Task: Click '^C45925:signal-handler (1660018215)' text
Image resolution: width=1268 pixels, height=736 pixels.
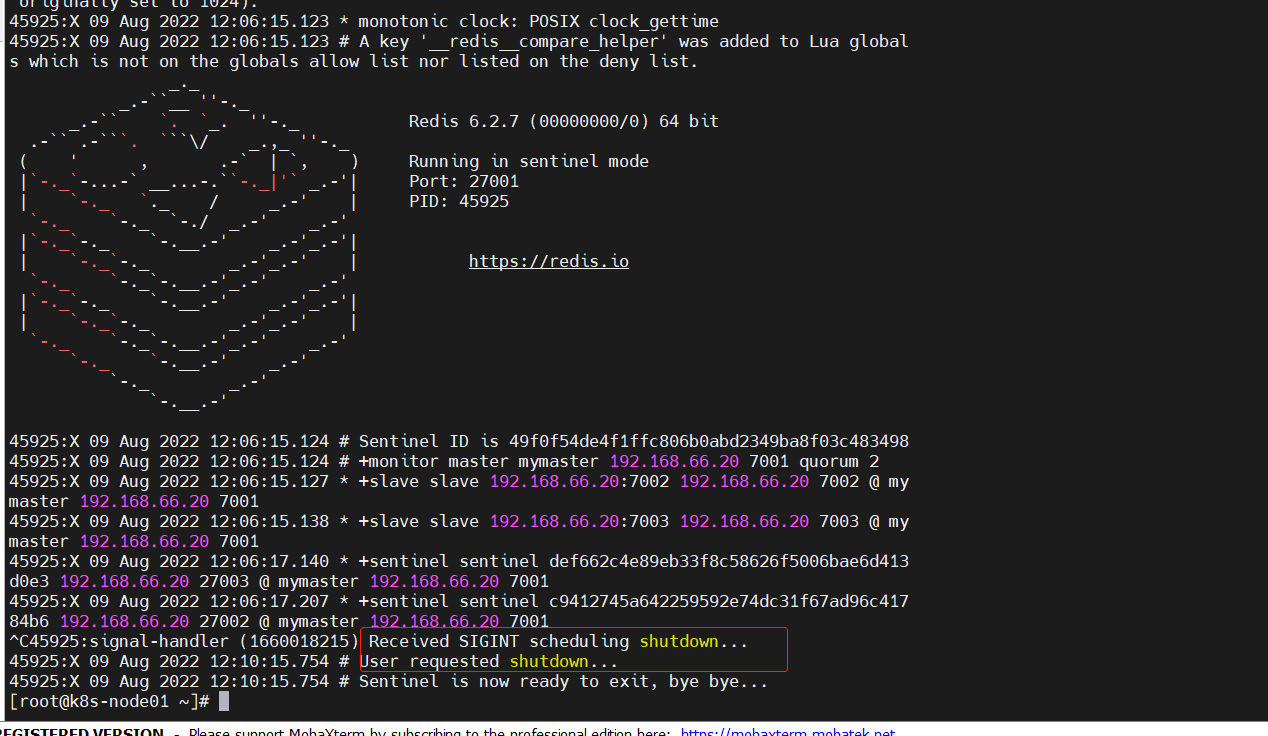Action: [x=184, y=641]
